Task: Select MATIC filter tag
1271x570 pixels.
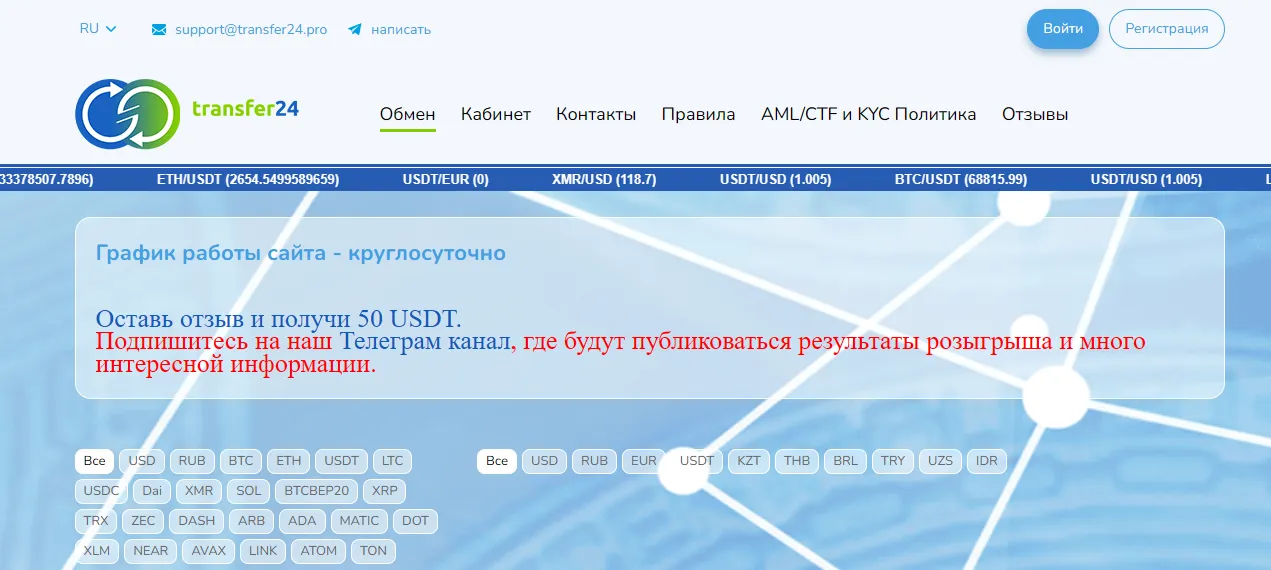Action: pos(359,521)
